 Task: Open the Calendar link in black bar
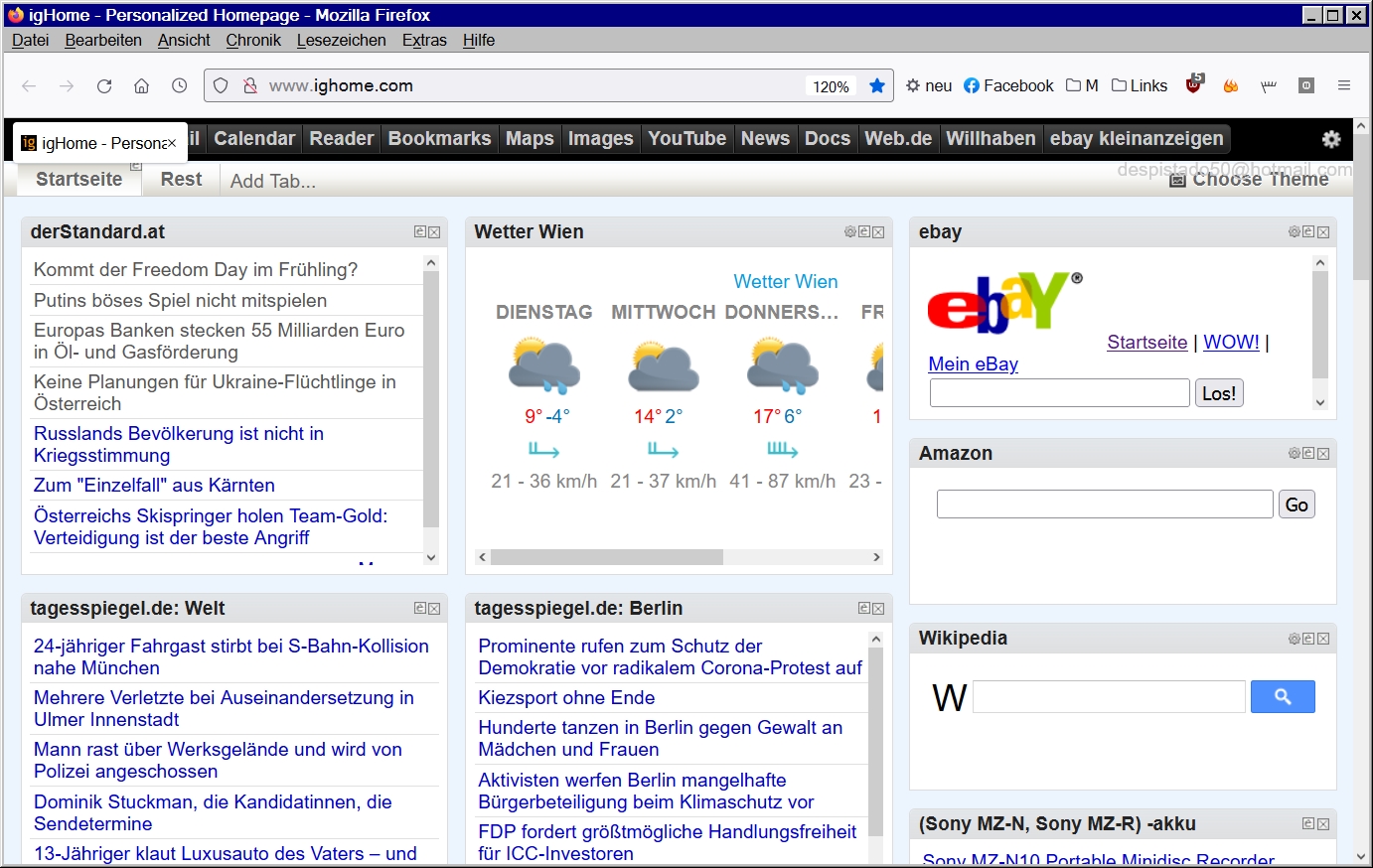254,139
